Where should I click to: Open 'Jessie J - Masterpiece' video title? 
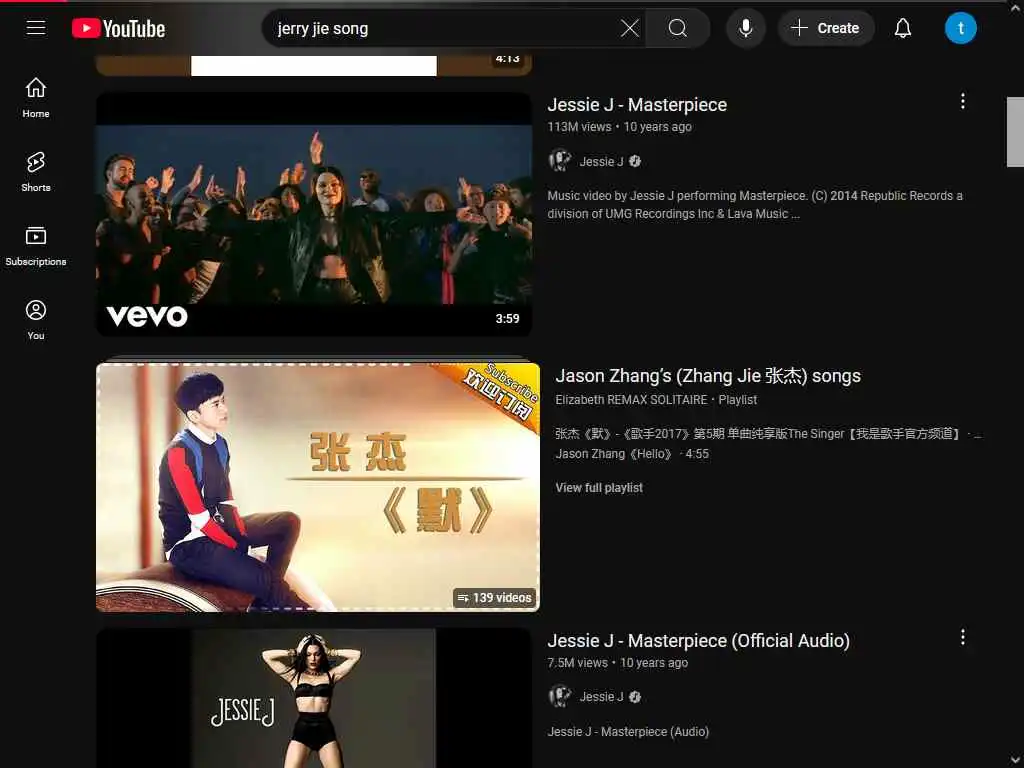637,104
